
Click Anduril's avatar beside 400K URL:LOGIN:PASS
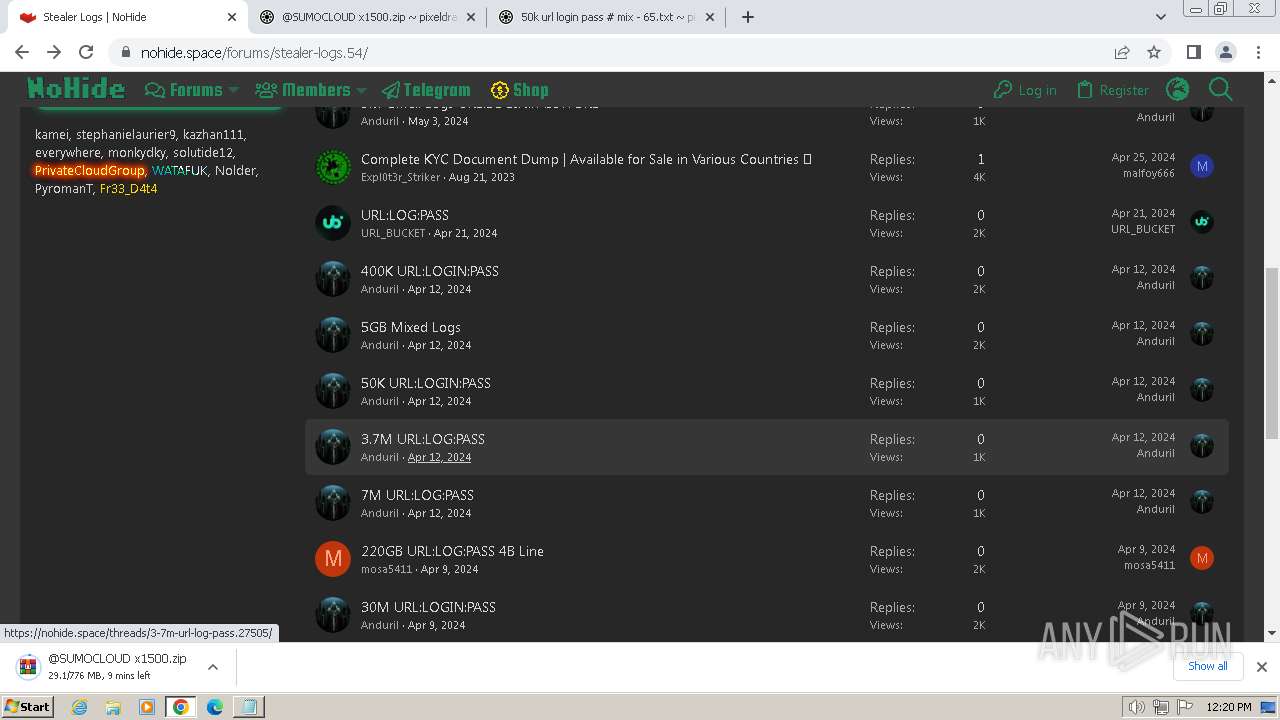point(333,278)
